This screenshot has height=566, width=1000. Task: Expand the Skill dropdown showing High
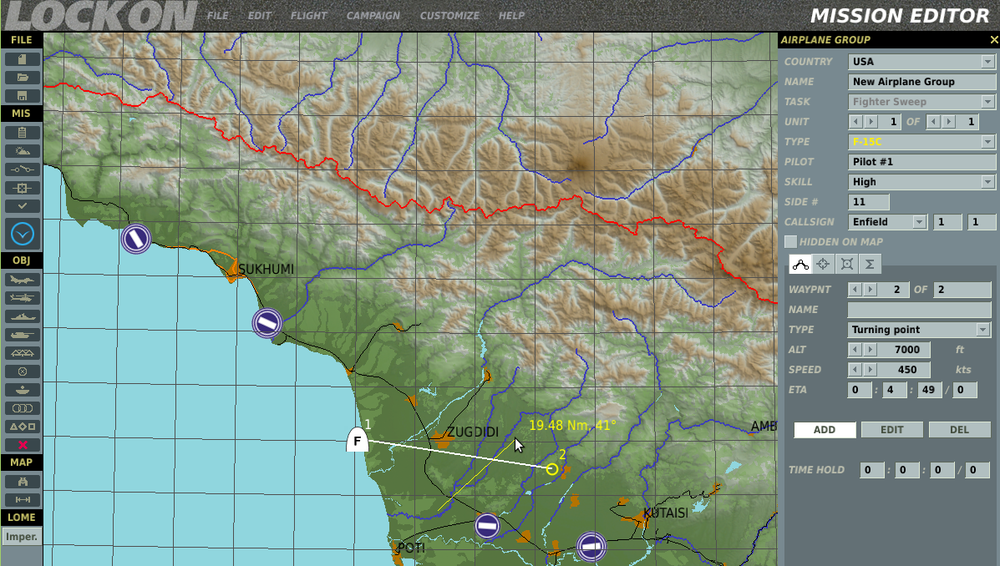(987, 182)
